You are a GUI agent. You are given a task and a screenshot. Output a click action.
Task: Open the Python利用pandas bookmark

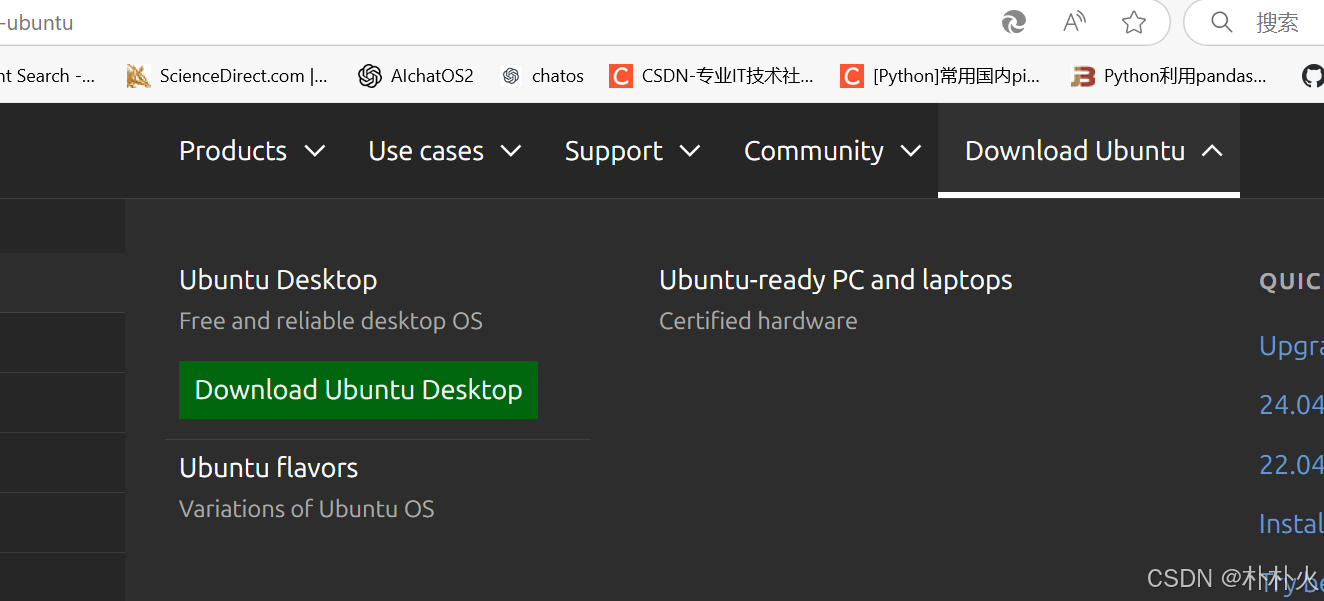coord(1168,76)
